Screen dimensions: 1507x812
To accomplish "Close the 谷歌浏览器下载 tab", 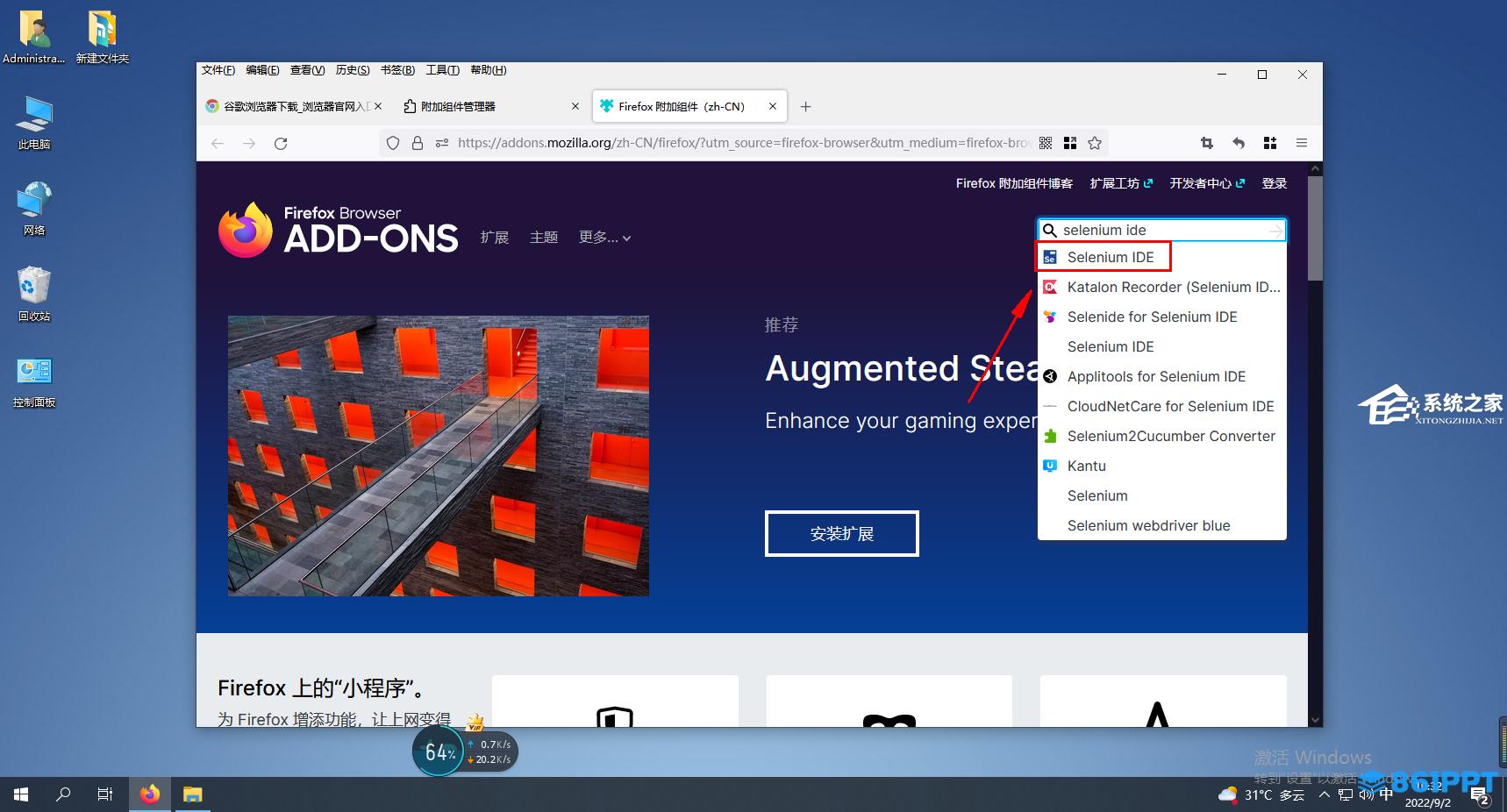I will pos(378,106).
